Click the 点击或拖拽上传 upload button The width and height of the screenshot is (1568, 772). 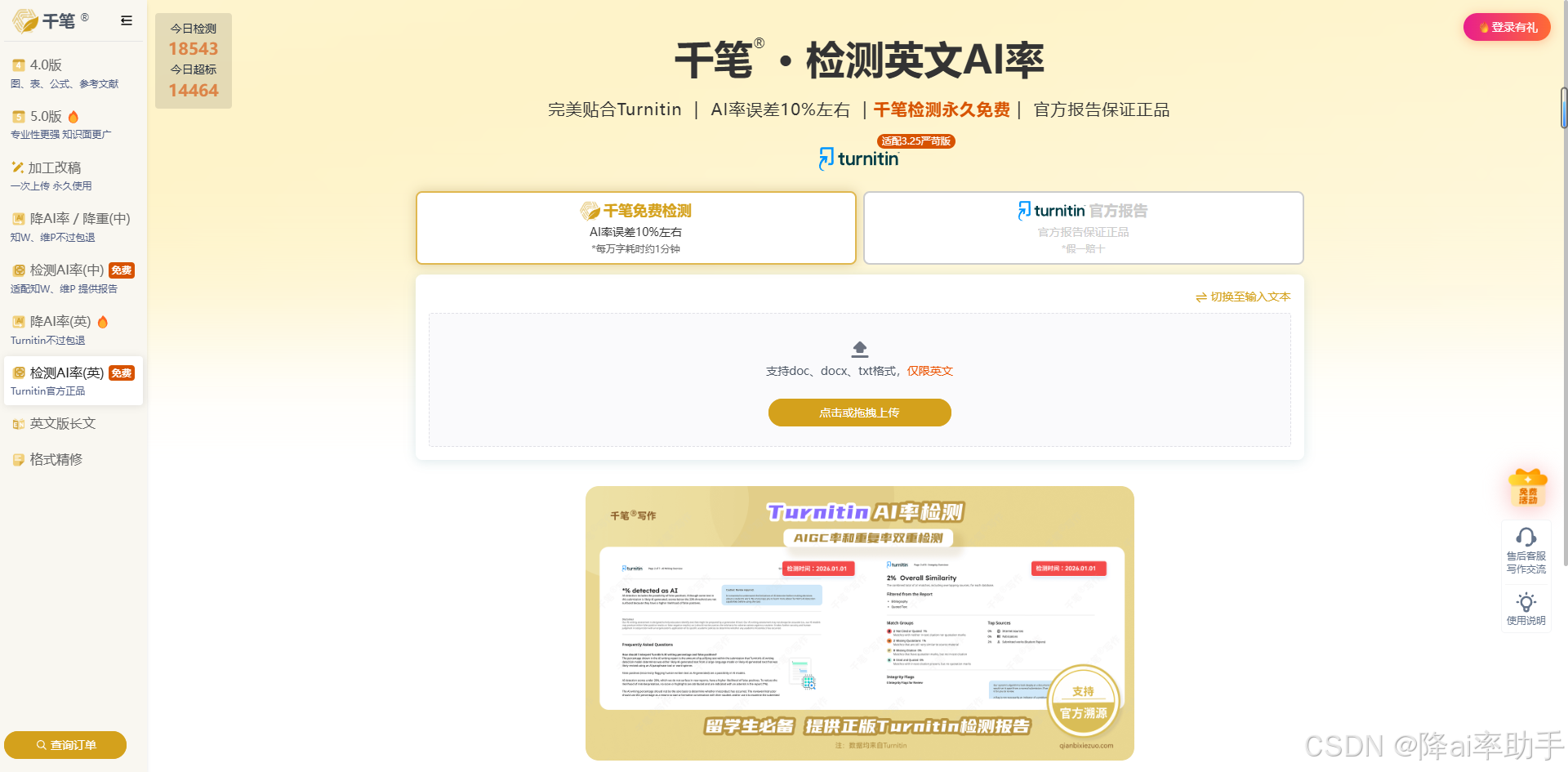(860, 413)
